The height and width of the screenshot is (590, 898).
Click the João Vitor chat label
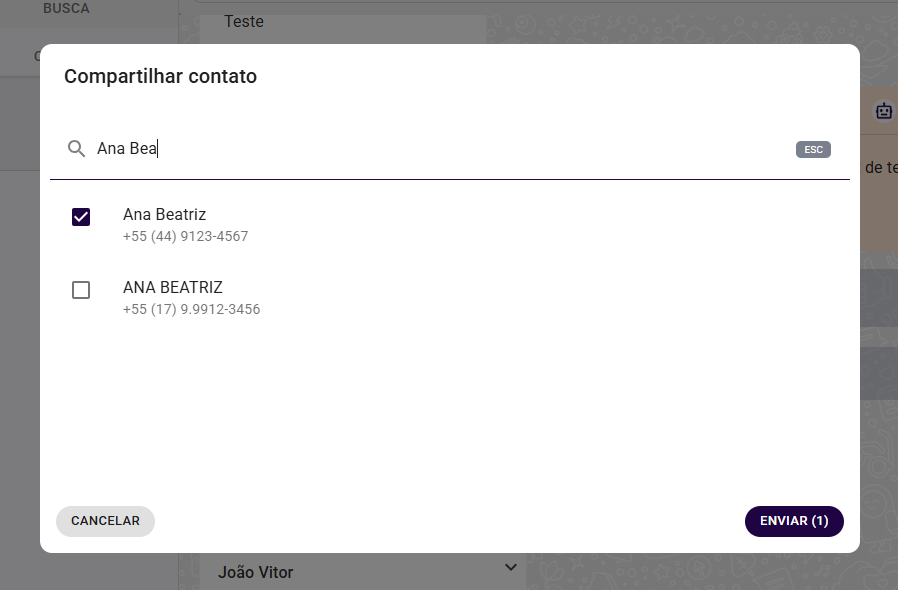(x=256, y=572)
